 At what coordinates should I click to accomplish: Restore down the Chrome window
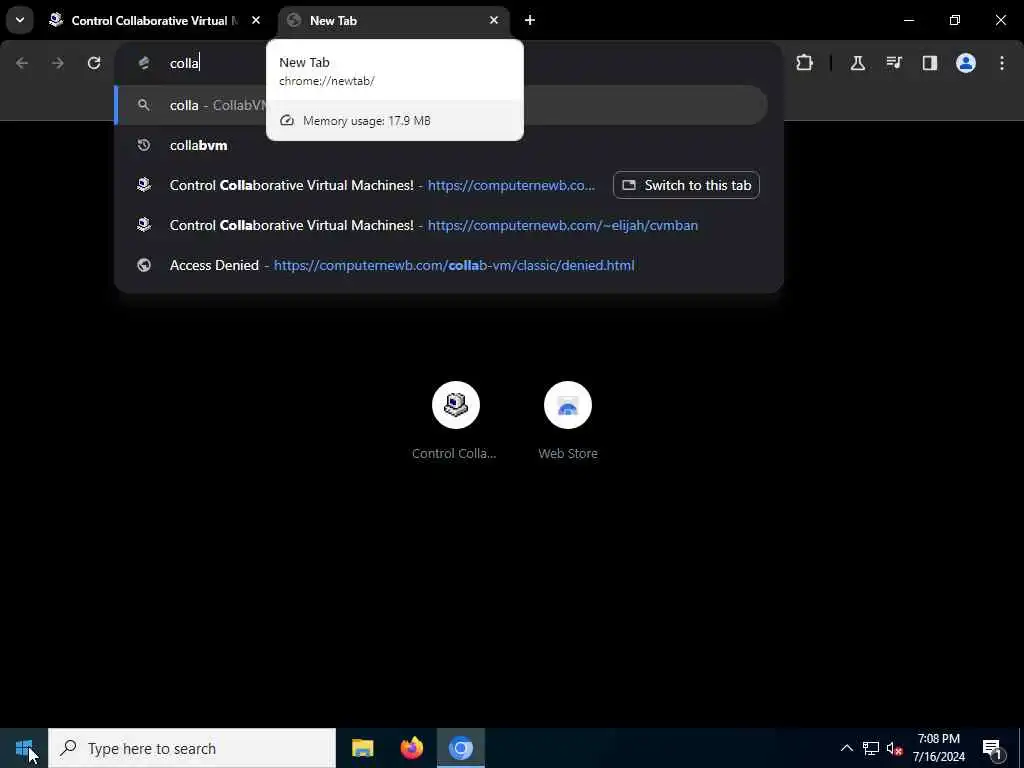click(955, 20)
